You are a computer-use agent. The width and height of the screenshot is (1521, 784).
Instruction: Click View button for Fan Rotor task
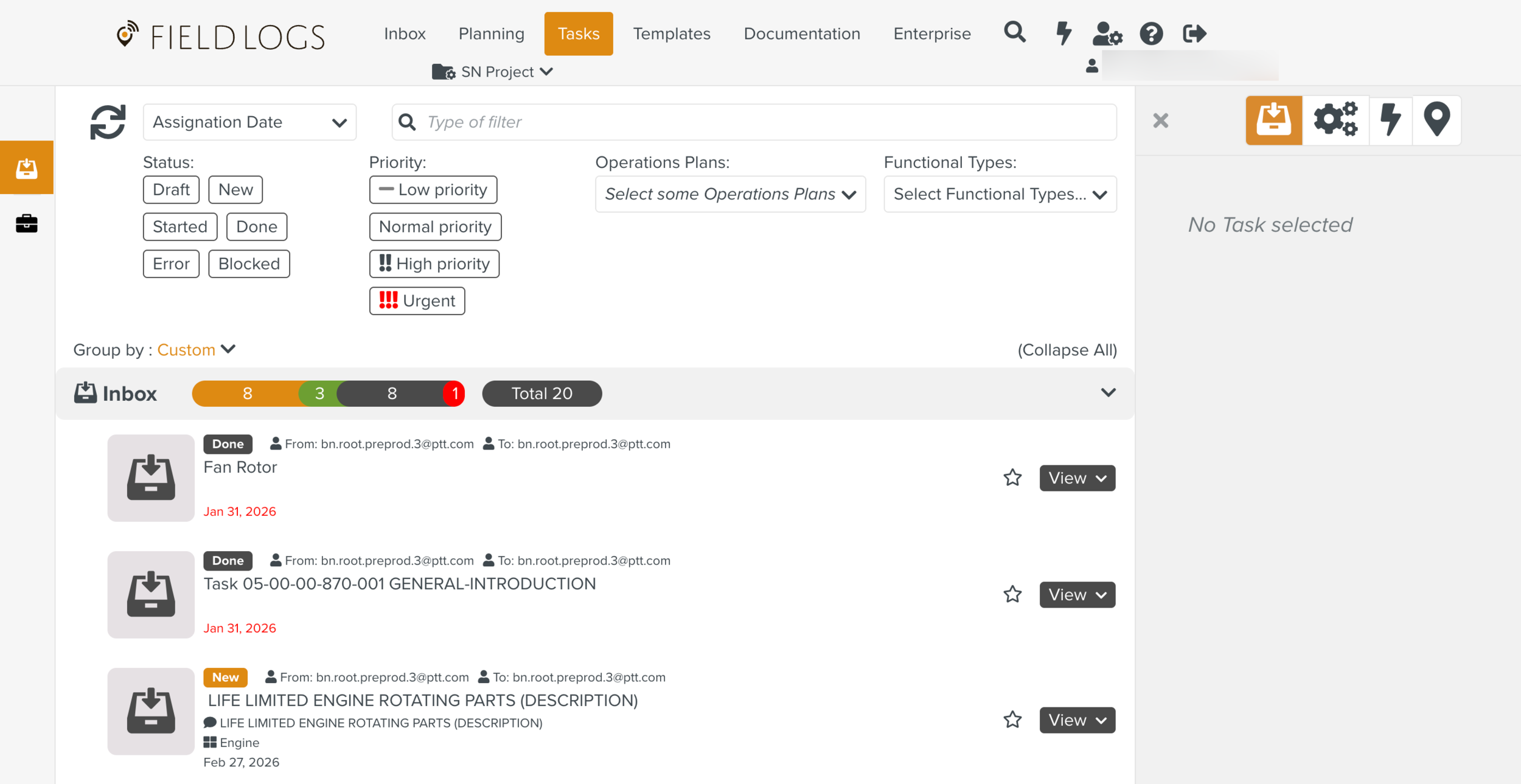tap(1077, 478)
